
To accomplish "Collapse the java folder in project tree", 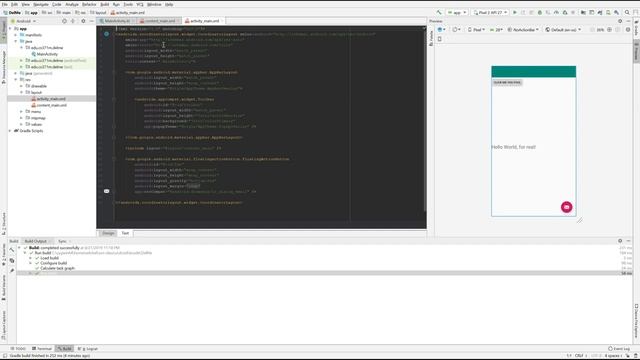I will [x=16, y=41].
